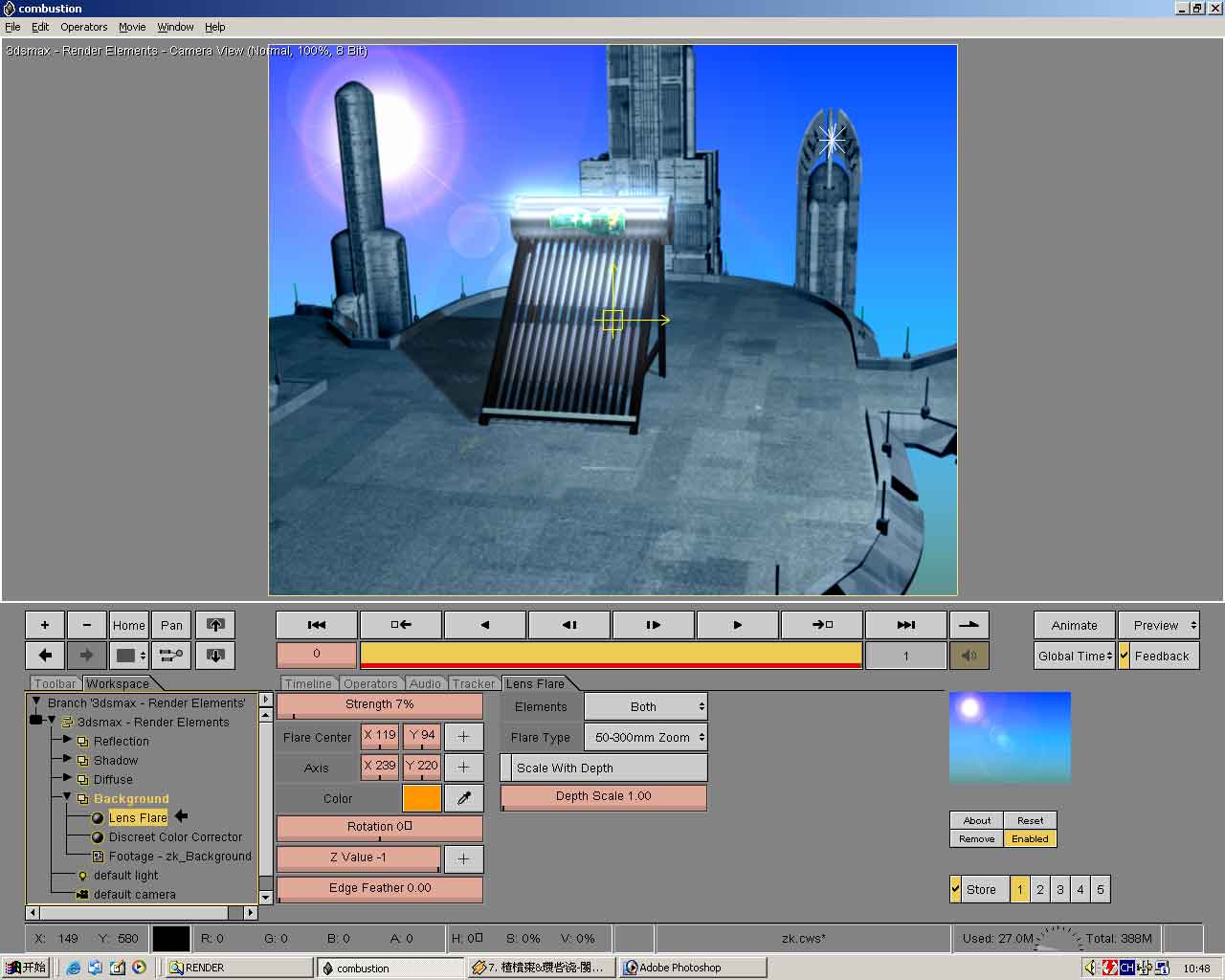1225x980 pixels.
Task: Click the orange Color swatch
Action: (x=422, y=798)
